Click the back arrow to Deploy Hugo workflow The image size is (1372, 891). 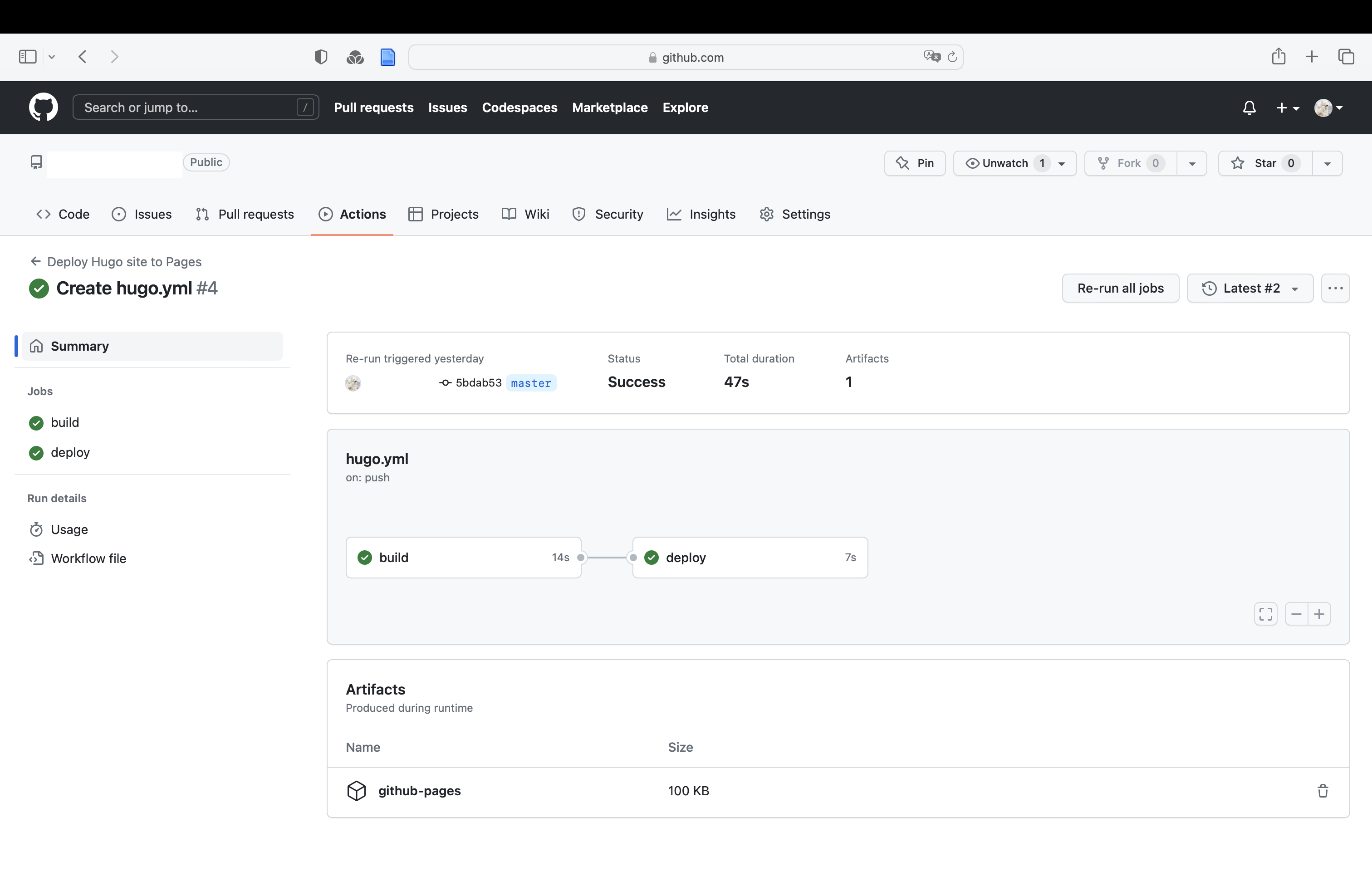coord(35,261)
